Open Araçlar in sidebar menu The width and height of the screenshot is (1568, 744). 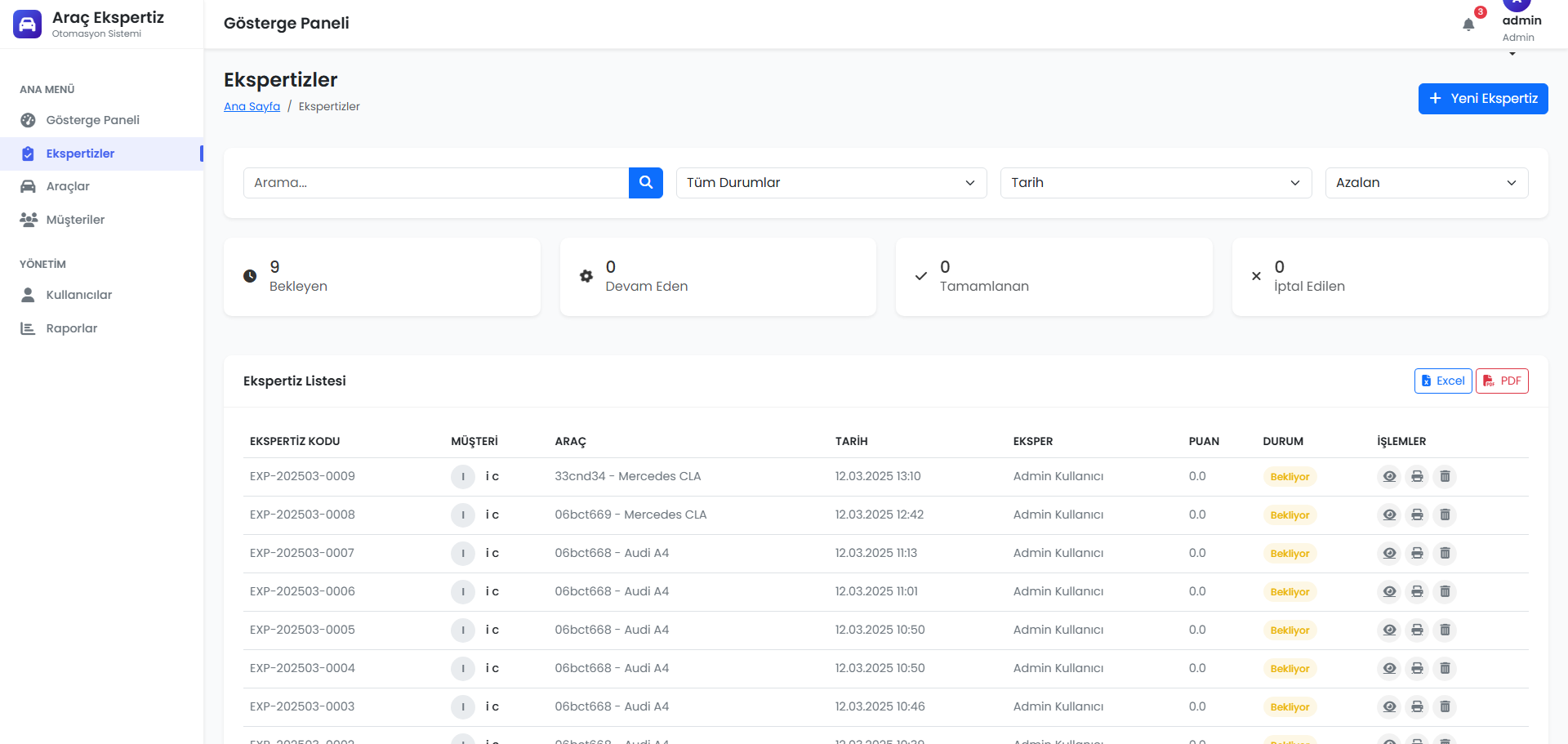[x=101, y=187]
